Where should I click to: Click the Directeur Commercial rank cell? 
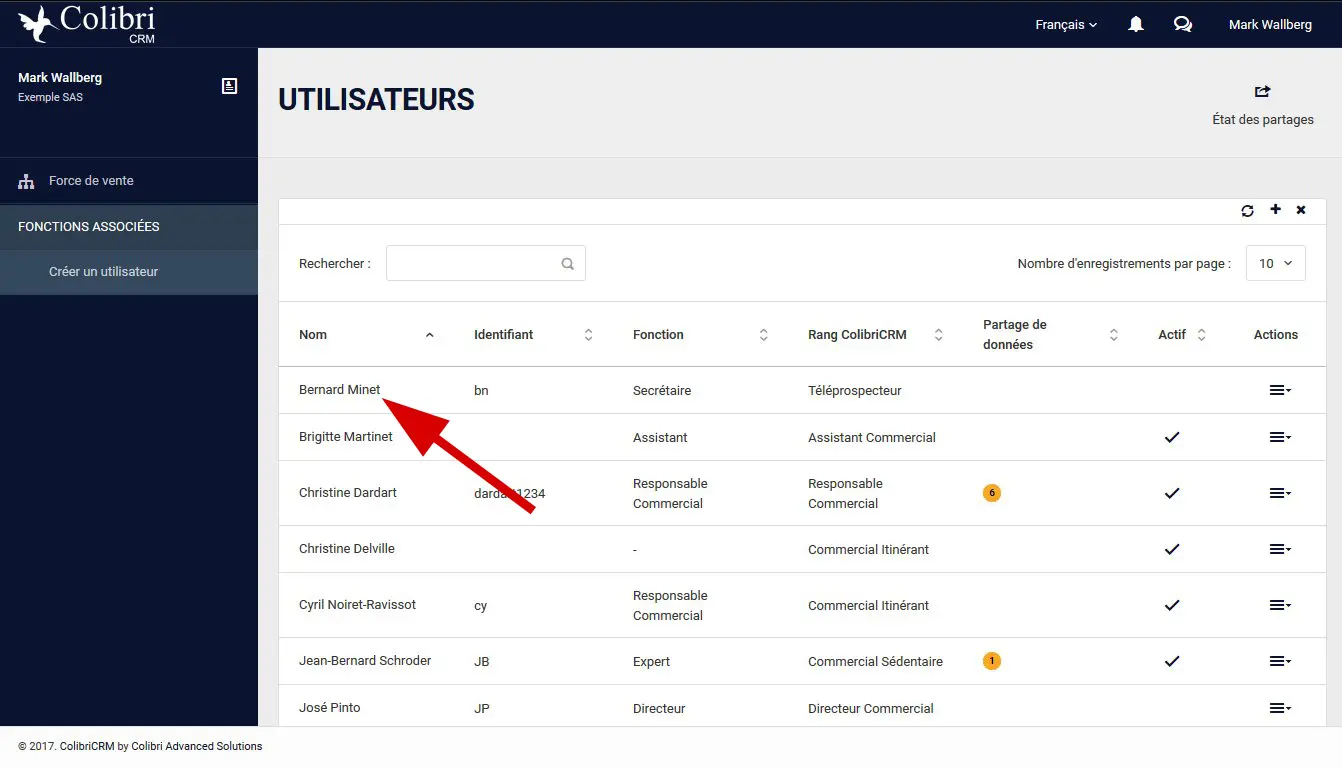(x=871, y=709)
